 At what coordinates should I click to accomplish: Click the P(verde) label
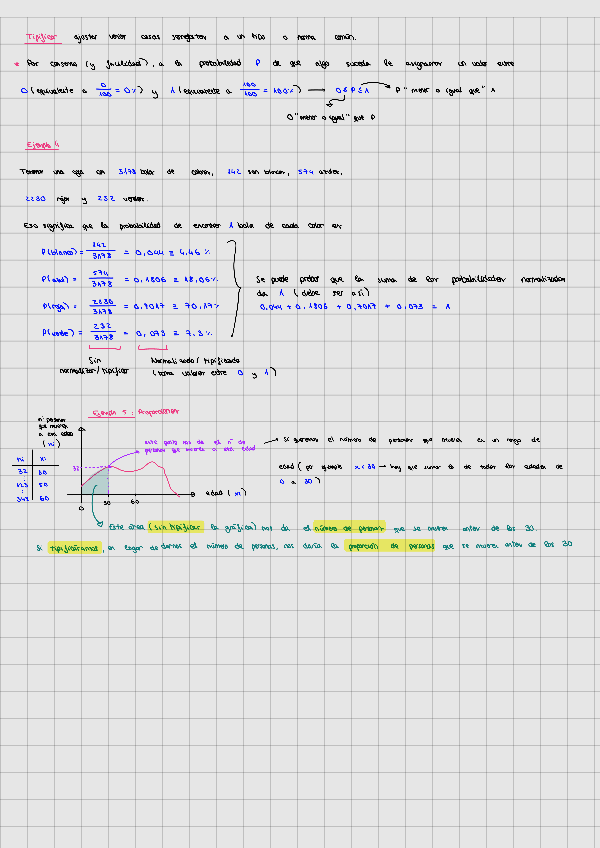[62, 334]
